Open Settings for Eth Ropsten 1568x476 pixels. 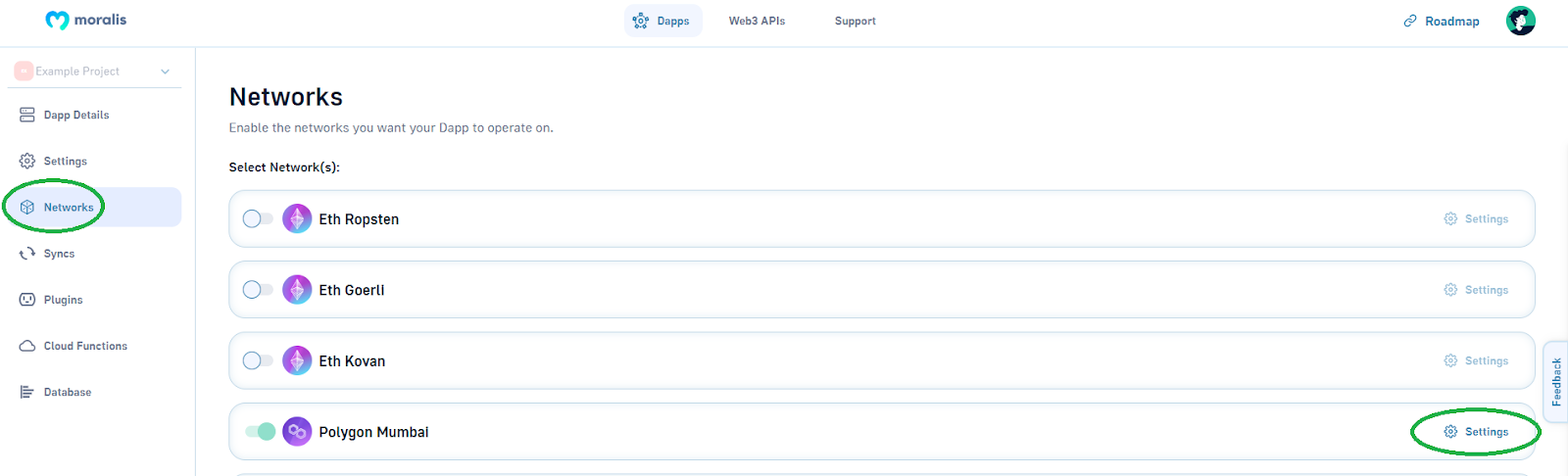[x=1476, y=218]
